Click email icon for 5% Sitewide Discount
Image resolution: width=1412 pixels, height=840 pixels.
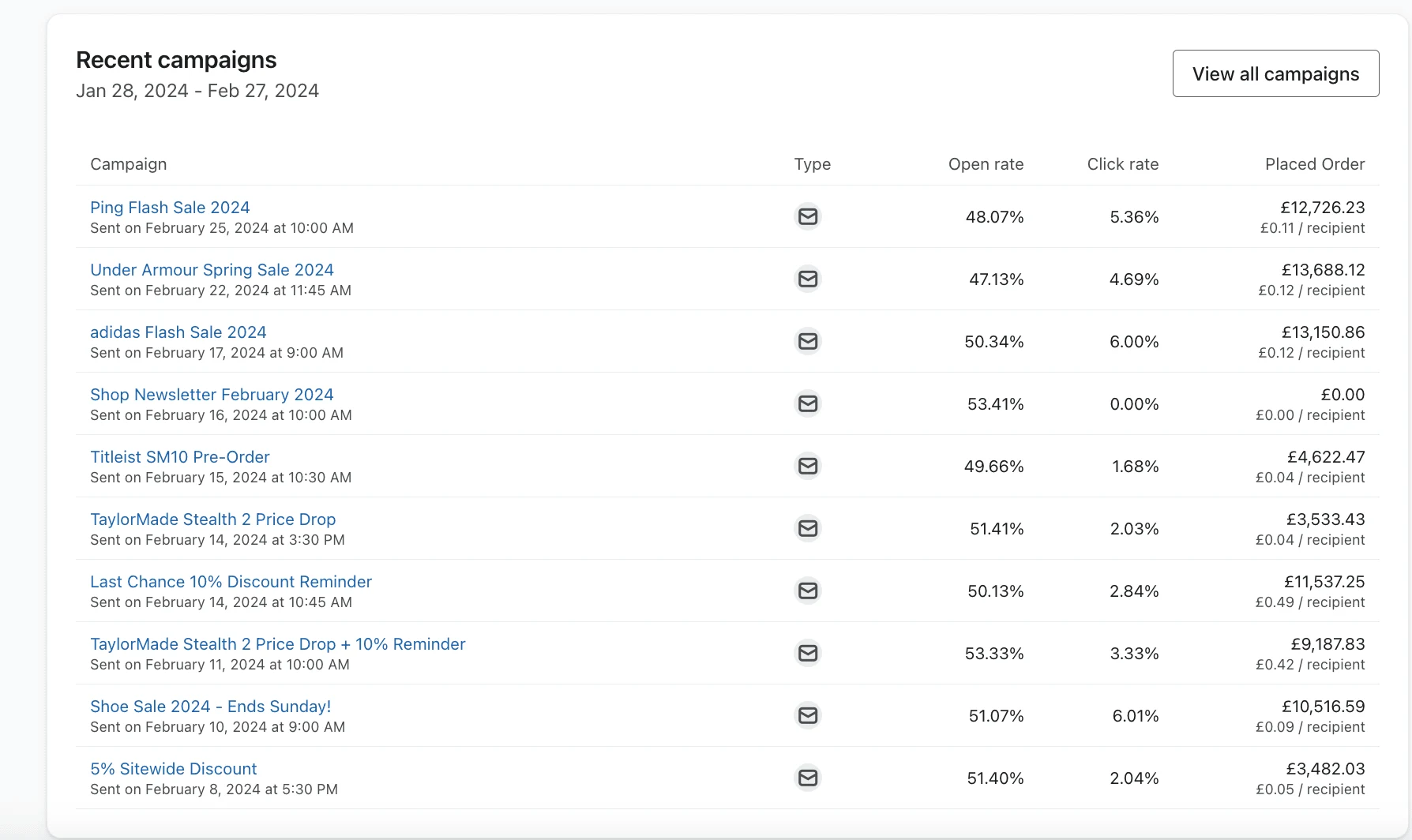coord(807,778)
